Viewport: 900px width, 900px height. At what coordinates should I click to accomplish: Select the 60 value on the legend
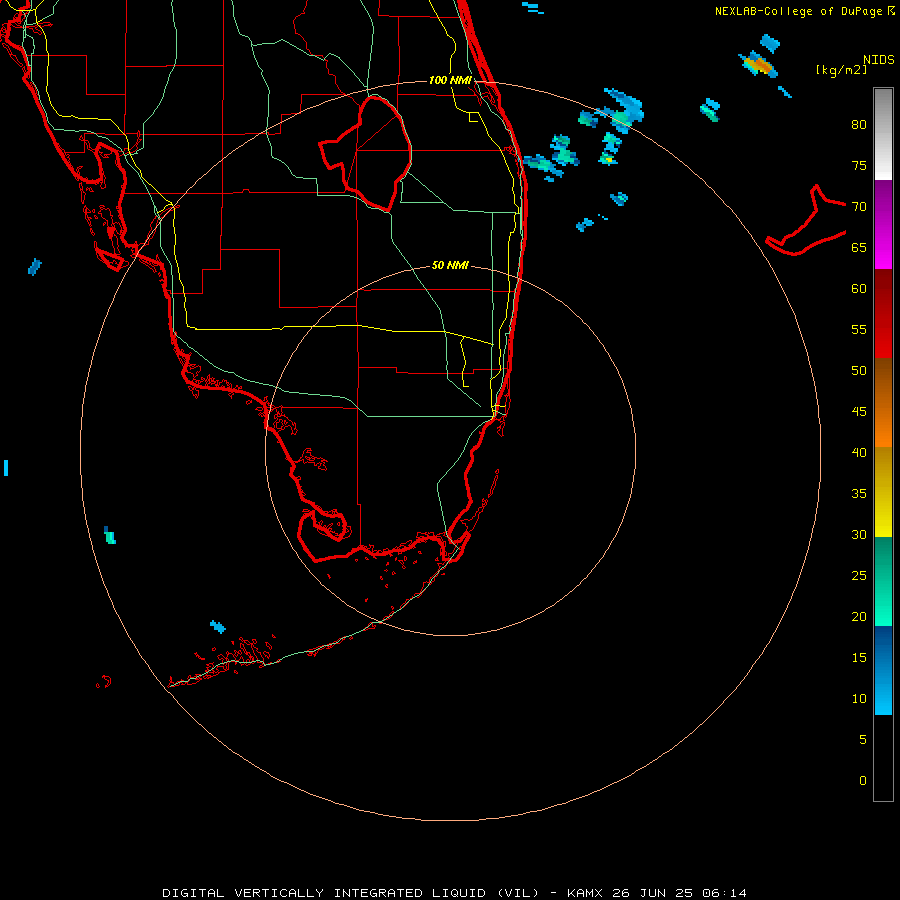(x=859, y=289)
